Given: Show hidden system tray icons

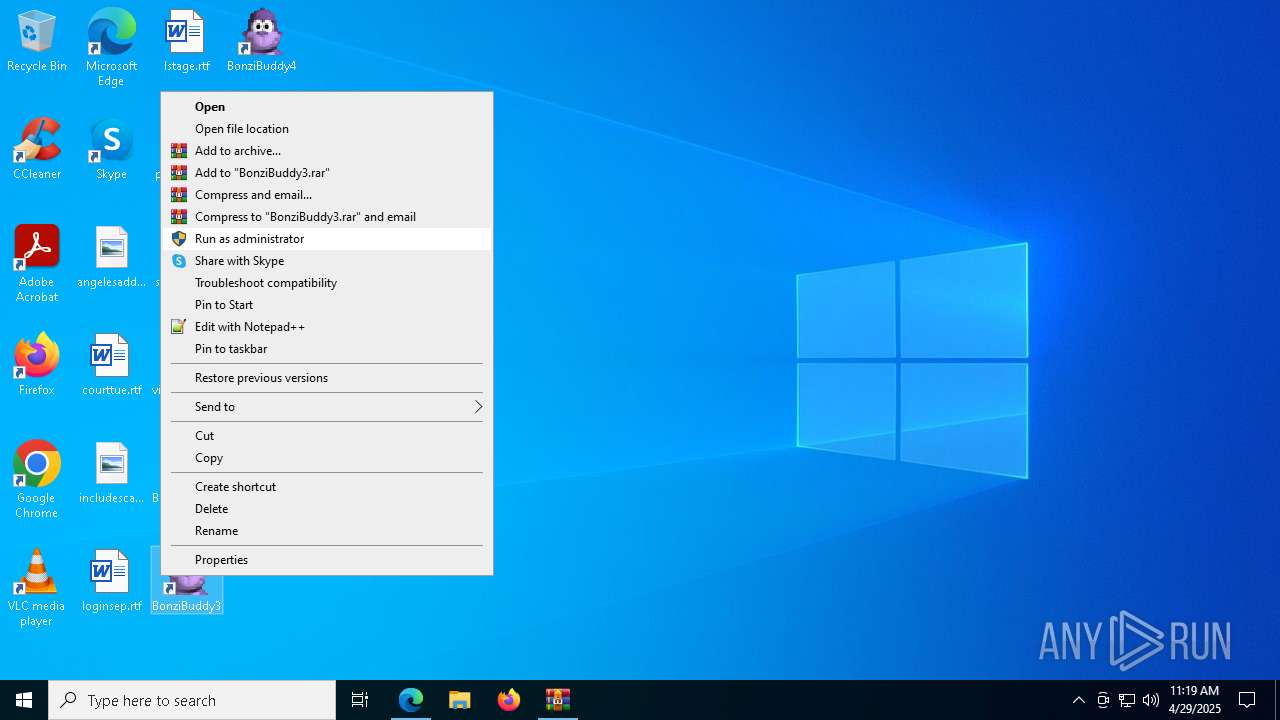Looking at the screenshot, I should point(1079,700).
